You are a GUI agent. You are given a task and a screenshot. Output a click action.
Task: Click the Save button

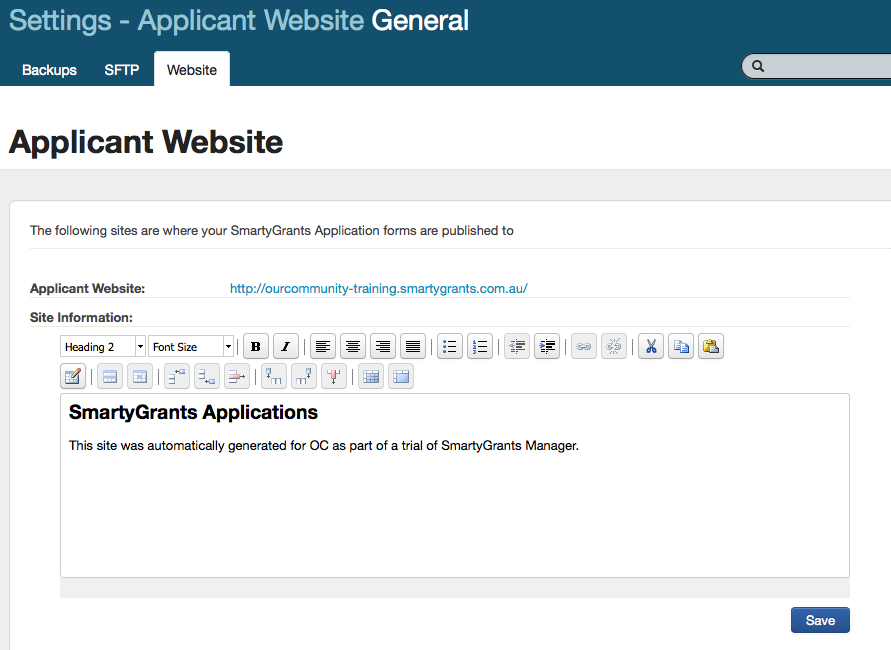(x=820, y=620)
